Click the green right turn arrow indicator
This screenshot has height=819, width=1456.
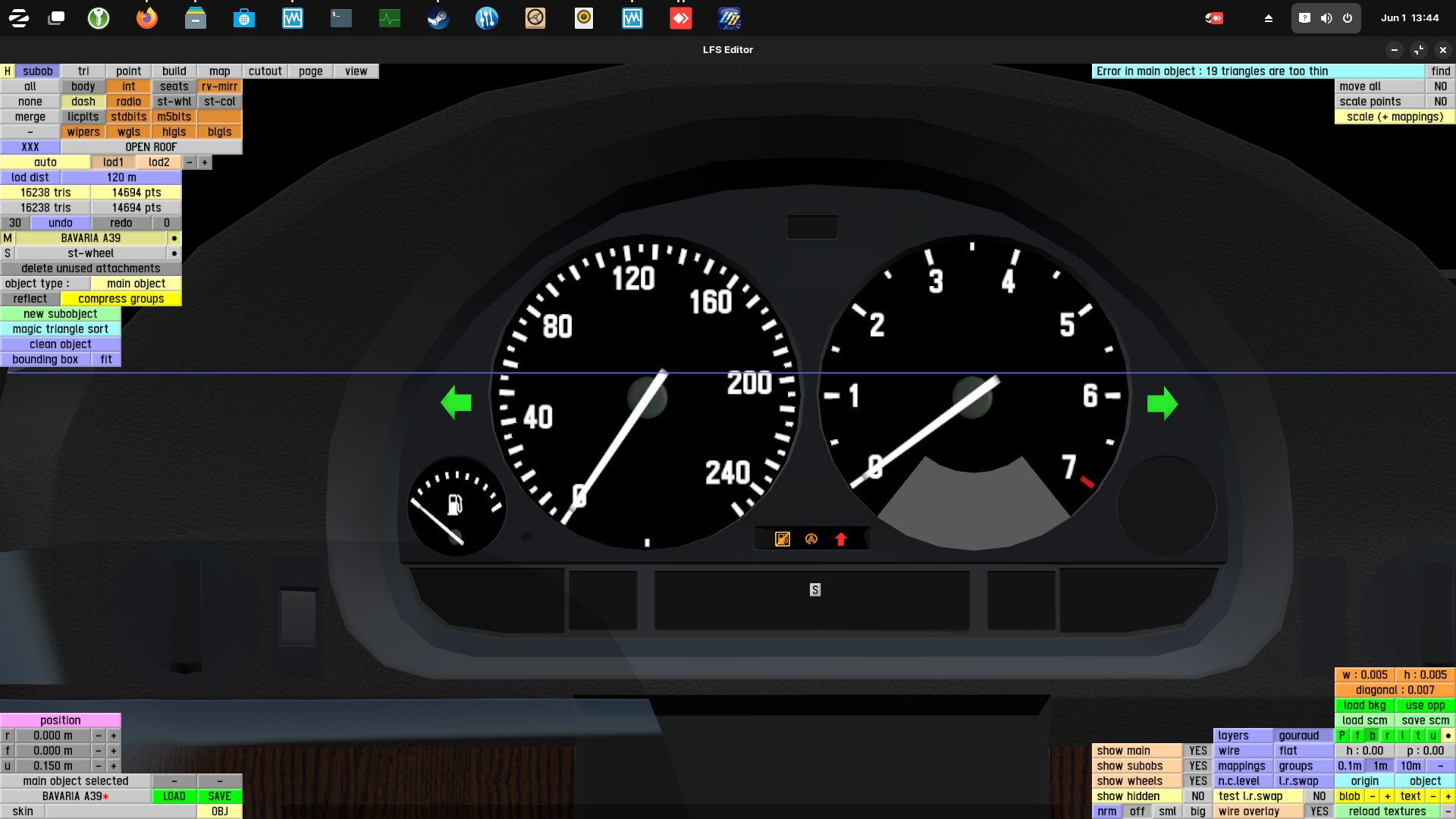[1162, 403]
